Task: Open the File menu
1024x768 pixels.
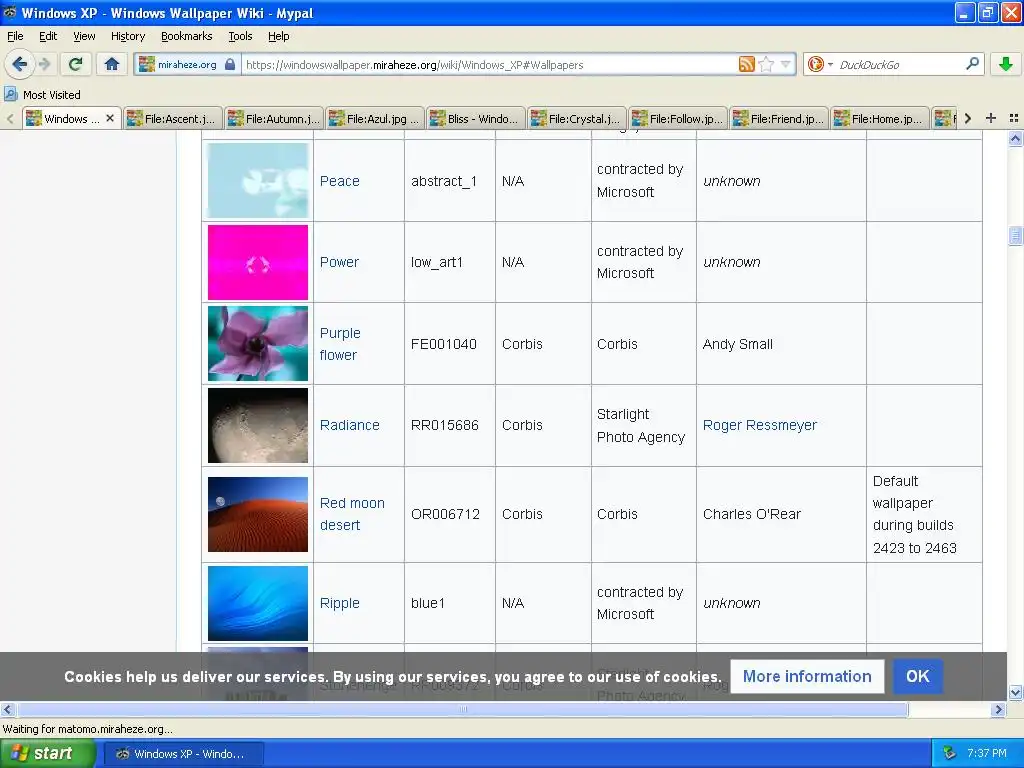Action: point(15,36)
